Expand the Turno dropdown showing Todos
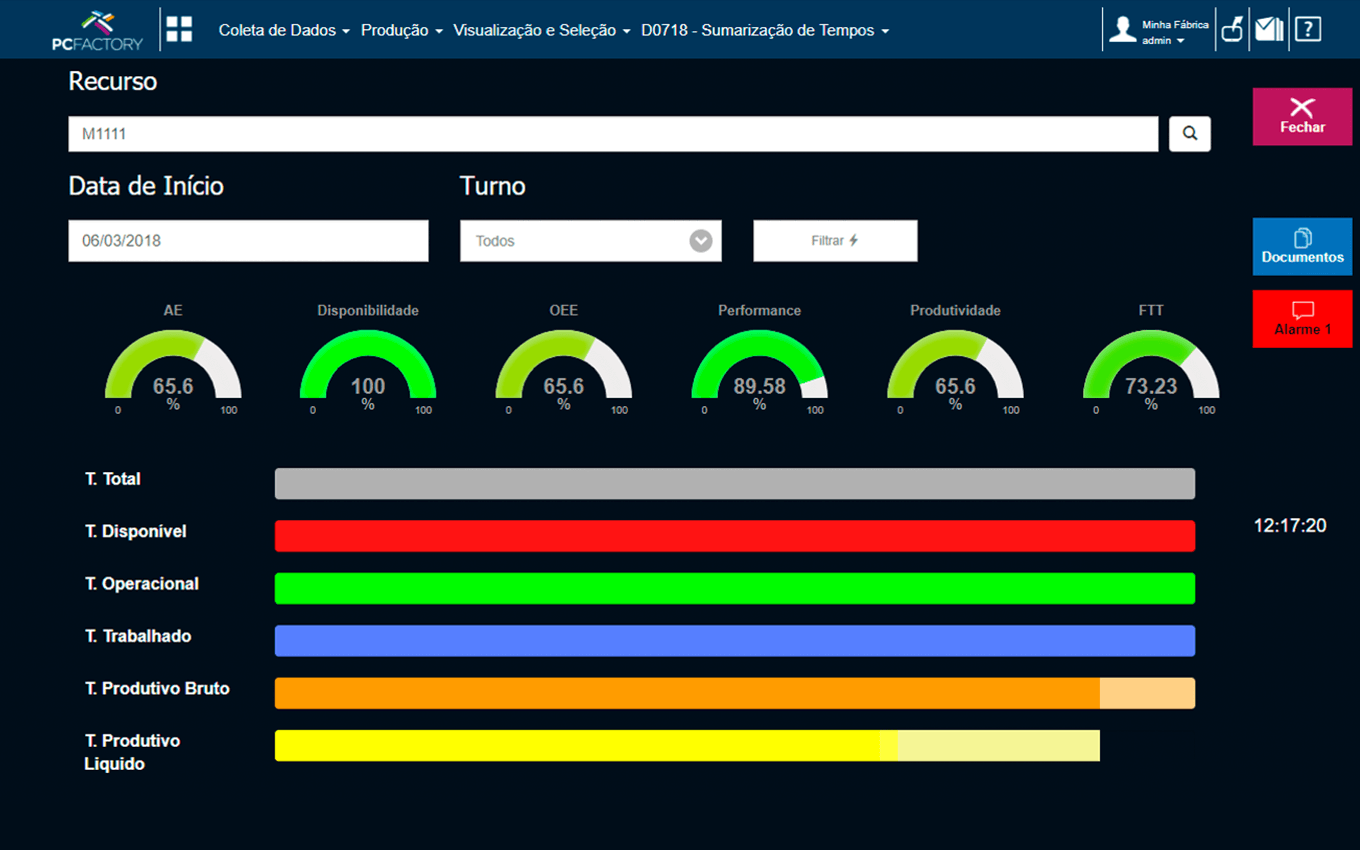1360x850 pixels. click(x=590, y=241)
